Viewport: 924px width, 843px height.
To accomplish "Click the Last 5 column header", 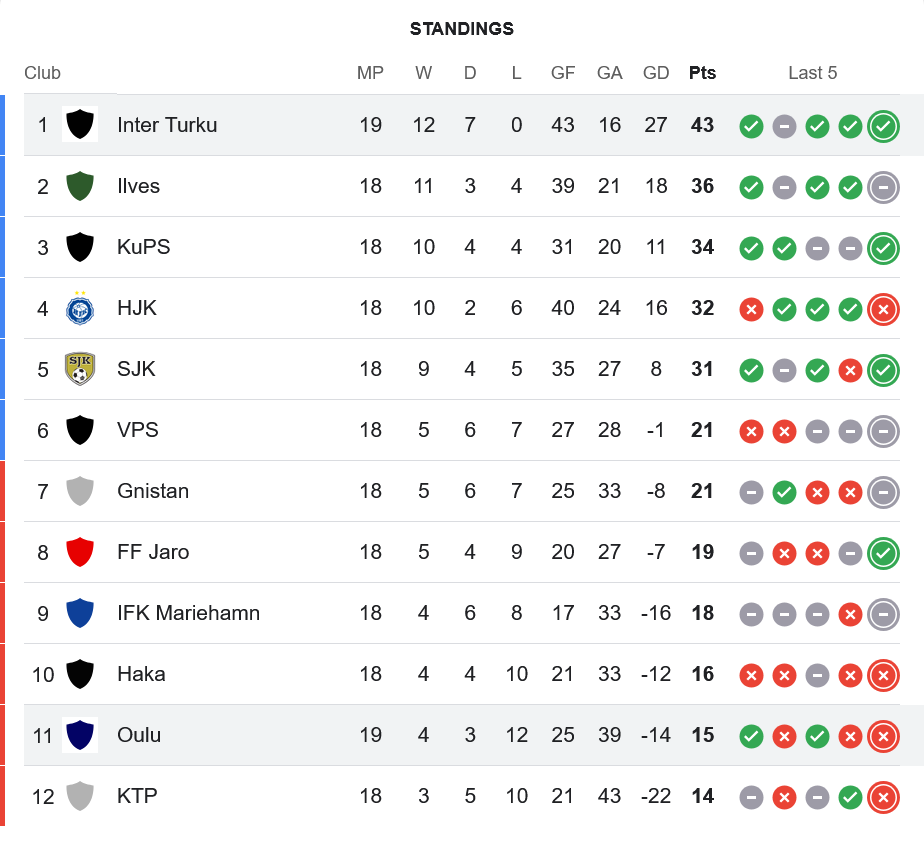I will pyautogui.click(x=812, y=73).
